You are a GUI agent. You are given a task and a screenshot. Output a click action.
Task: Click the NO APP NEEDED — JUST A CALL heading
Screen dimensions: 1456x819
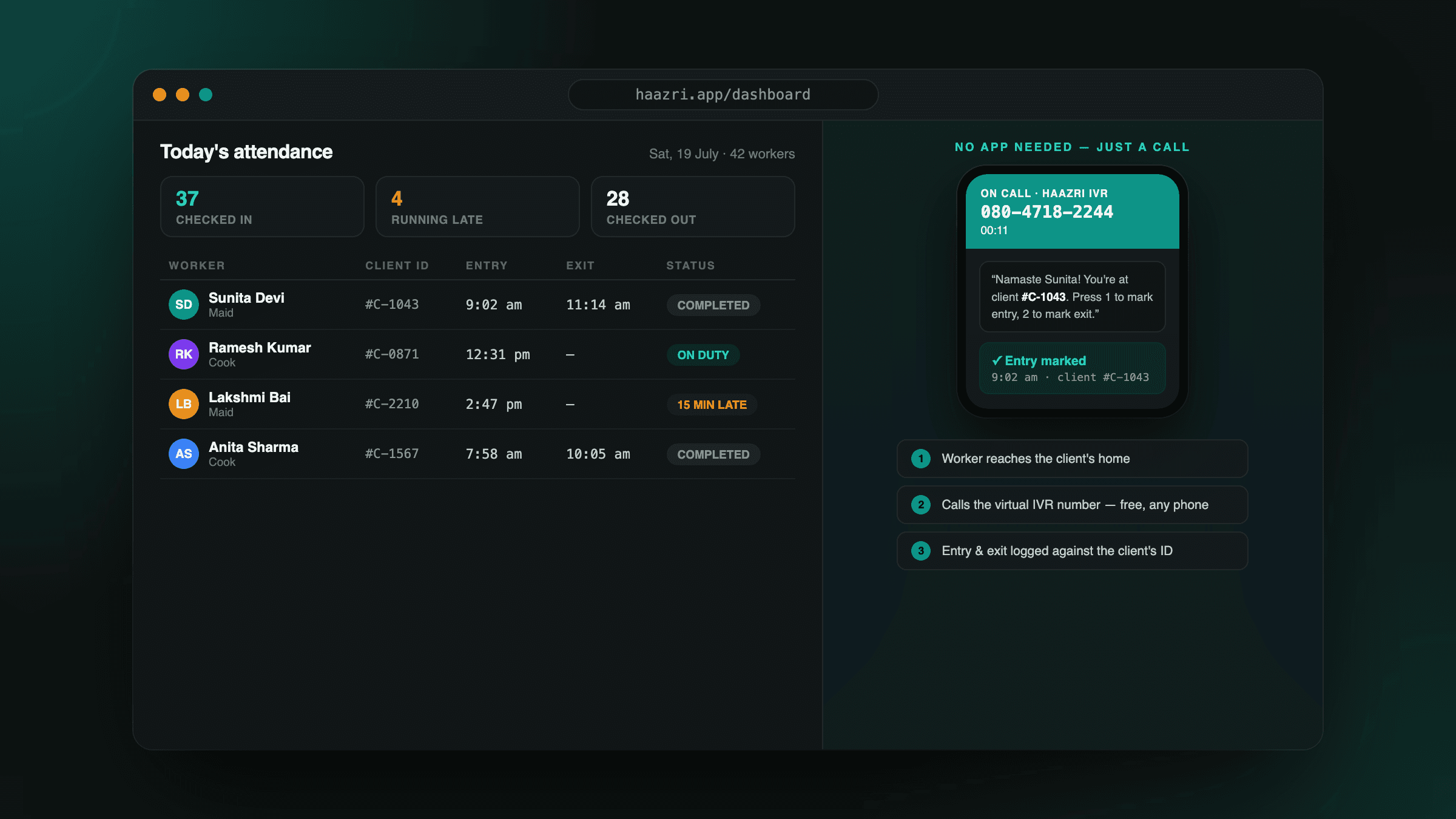pyautogui.click(x=1072, y=147)
